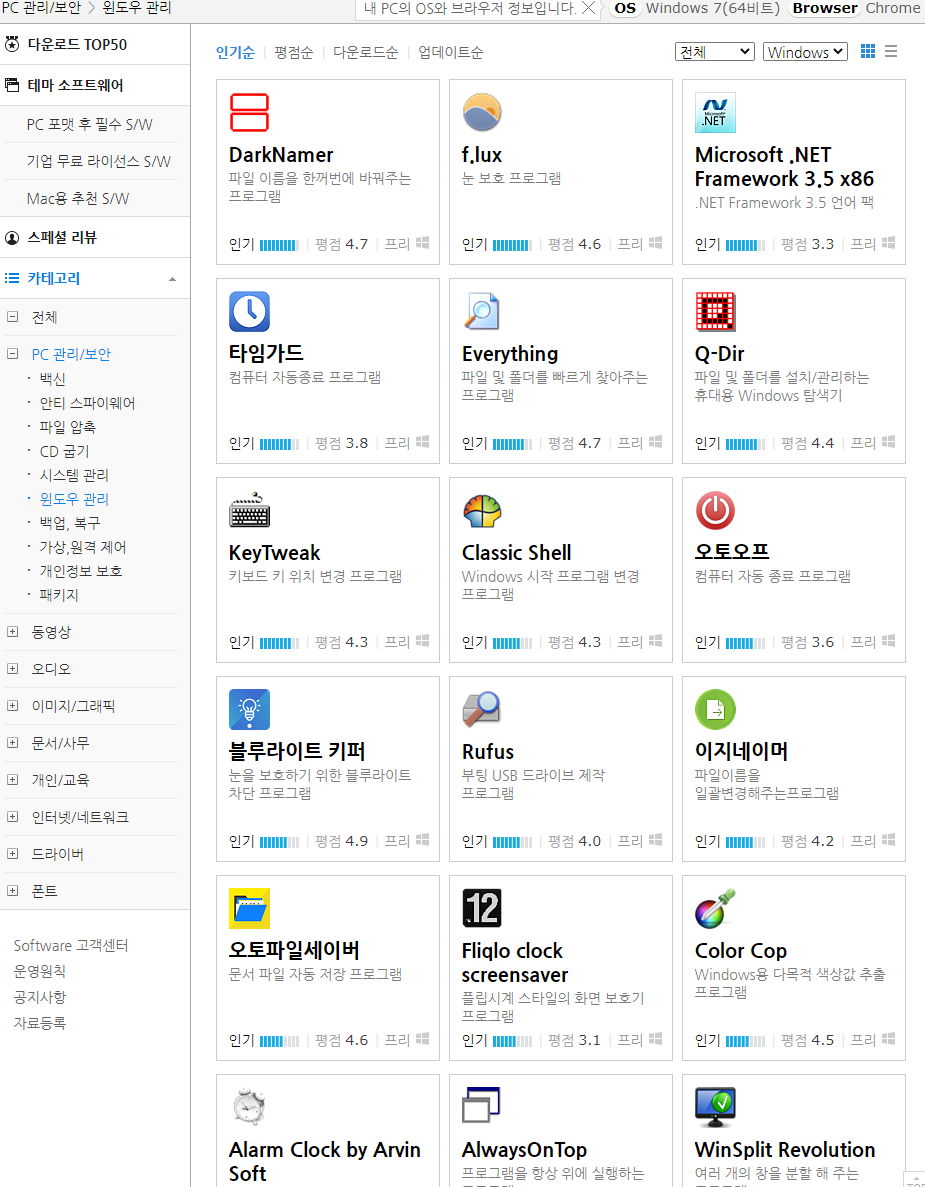Image resolution: width=925 pixels, height=1187 pixels.
Task: Expand the 오디오 category
Action: [12, 668]
